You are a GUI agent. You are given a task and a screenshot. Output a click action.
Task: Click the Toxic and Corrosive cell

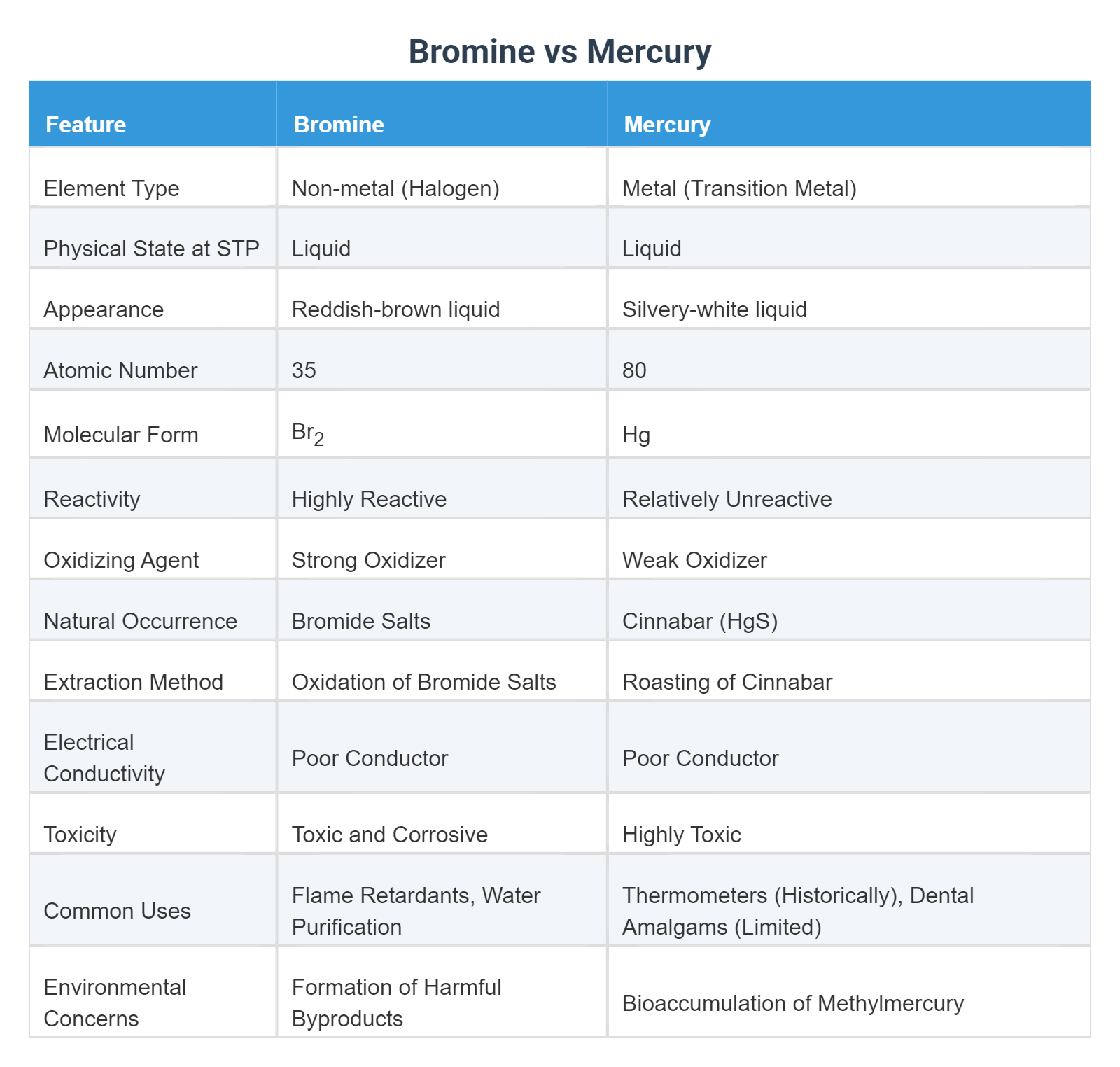(442, 823)
